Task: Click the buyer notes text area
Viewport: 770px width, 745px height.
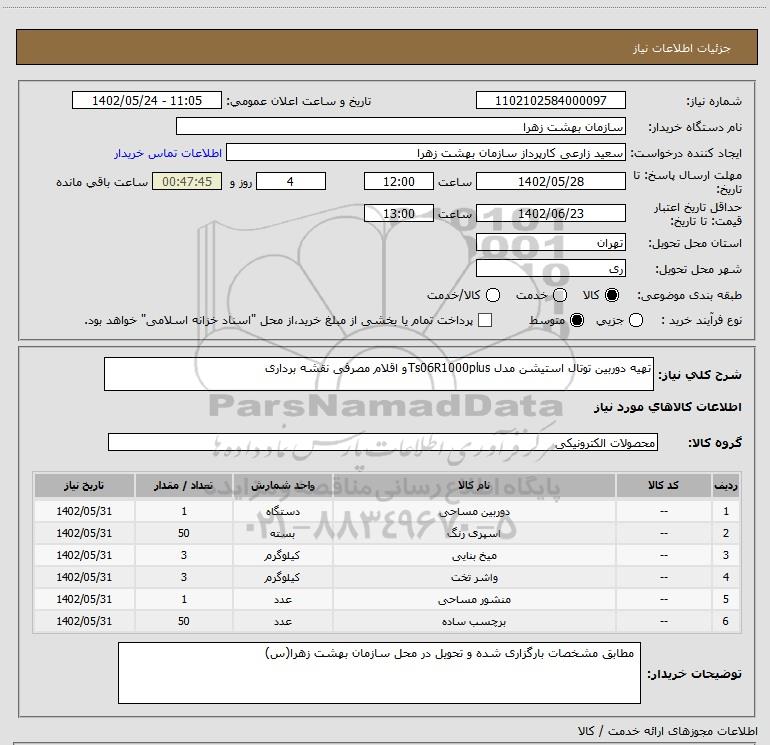Action: coord(379,673)
